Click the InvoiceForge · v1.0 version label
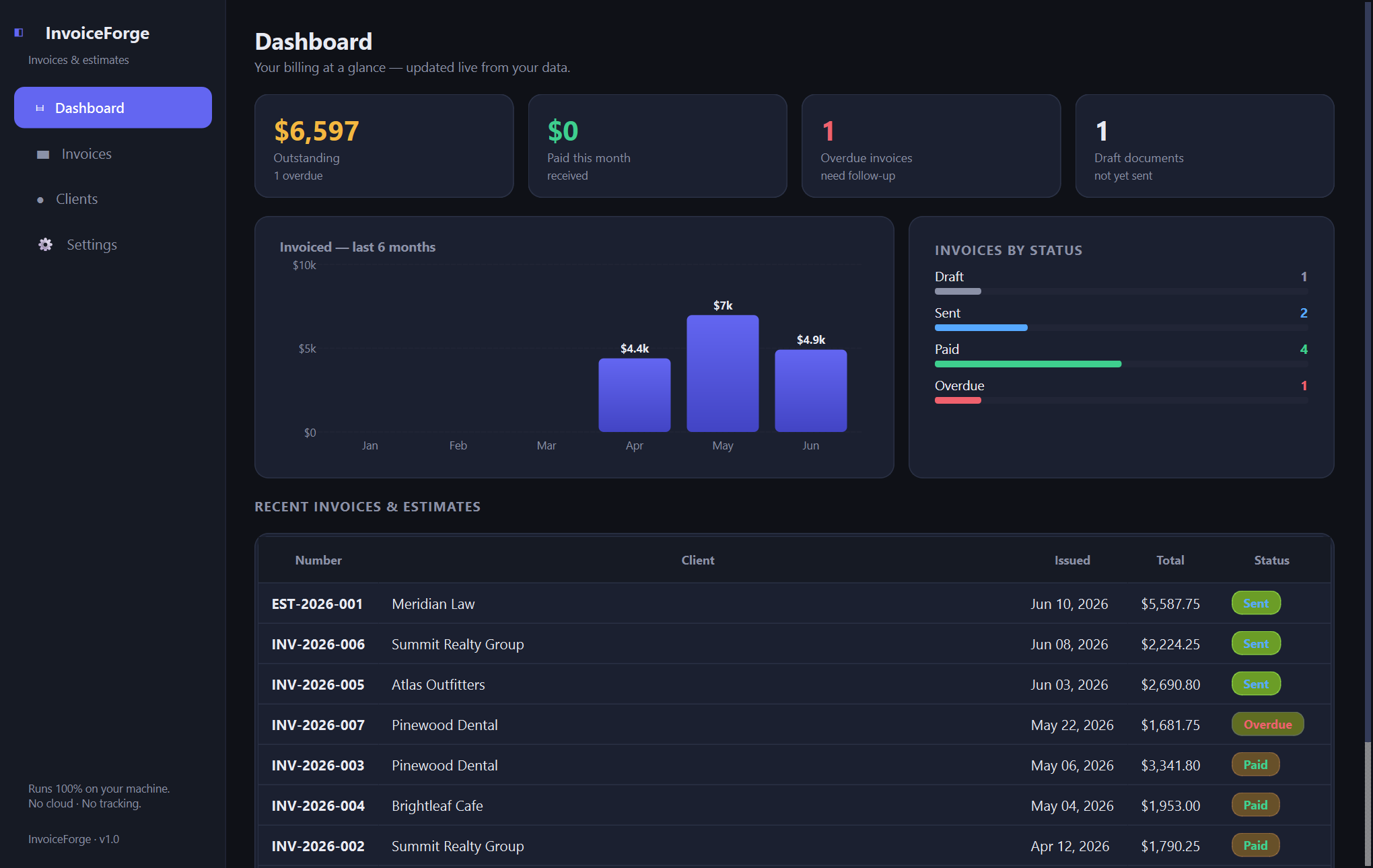The width and height of the screenshot is (1373, 868). click(73, 839)
